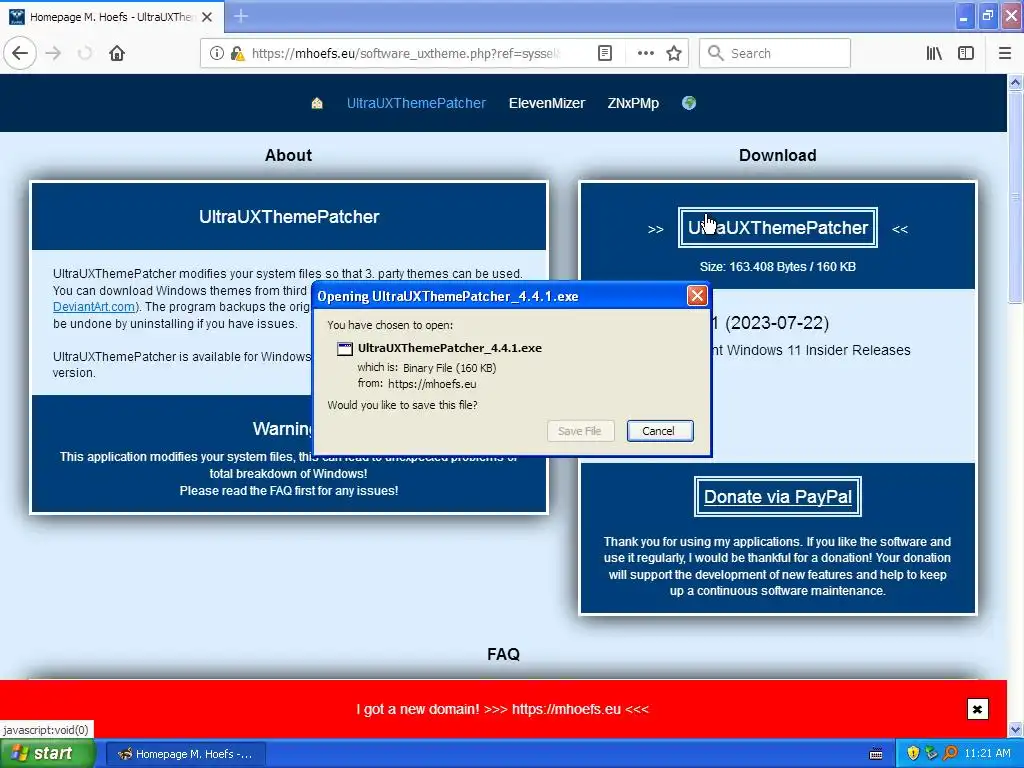Select the Homepage M. Hoefs browser tab
This screenshot has width=1024, height=768.
tap(112, 17)
